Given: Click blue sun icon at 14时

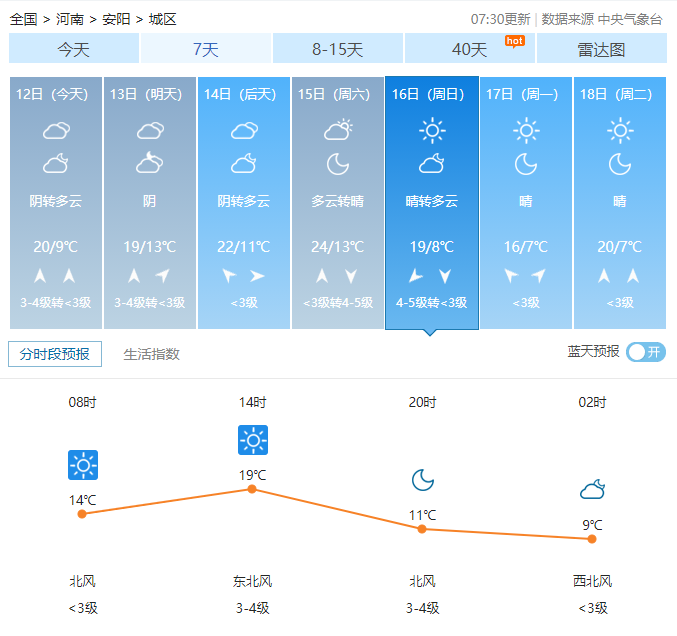Looking at the screenshot, I should (x=253, y=440).
